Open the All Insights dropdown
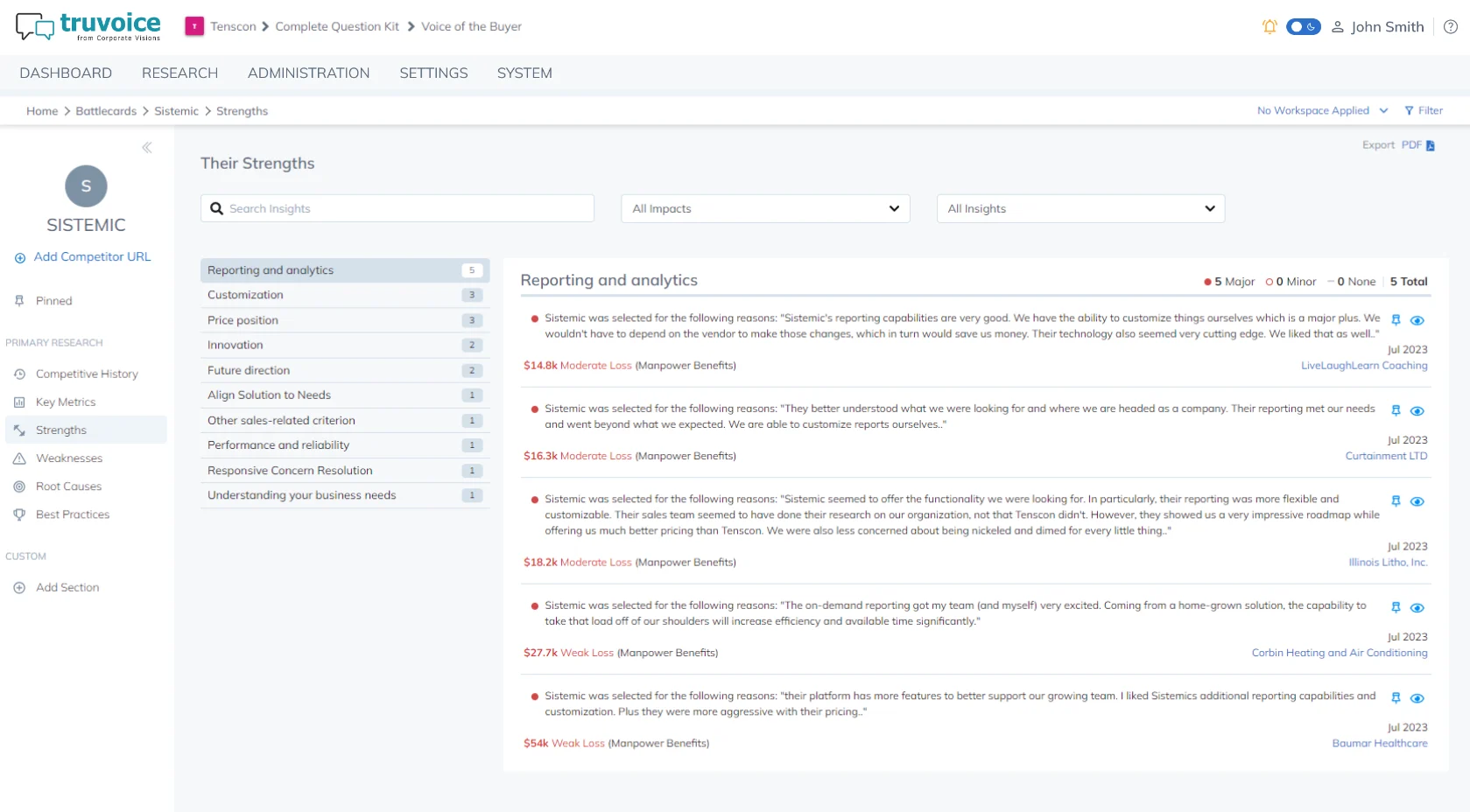 [1080, 208]
